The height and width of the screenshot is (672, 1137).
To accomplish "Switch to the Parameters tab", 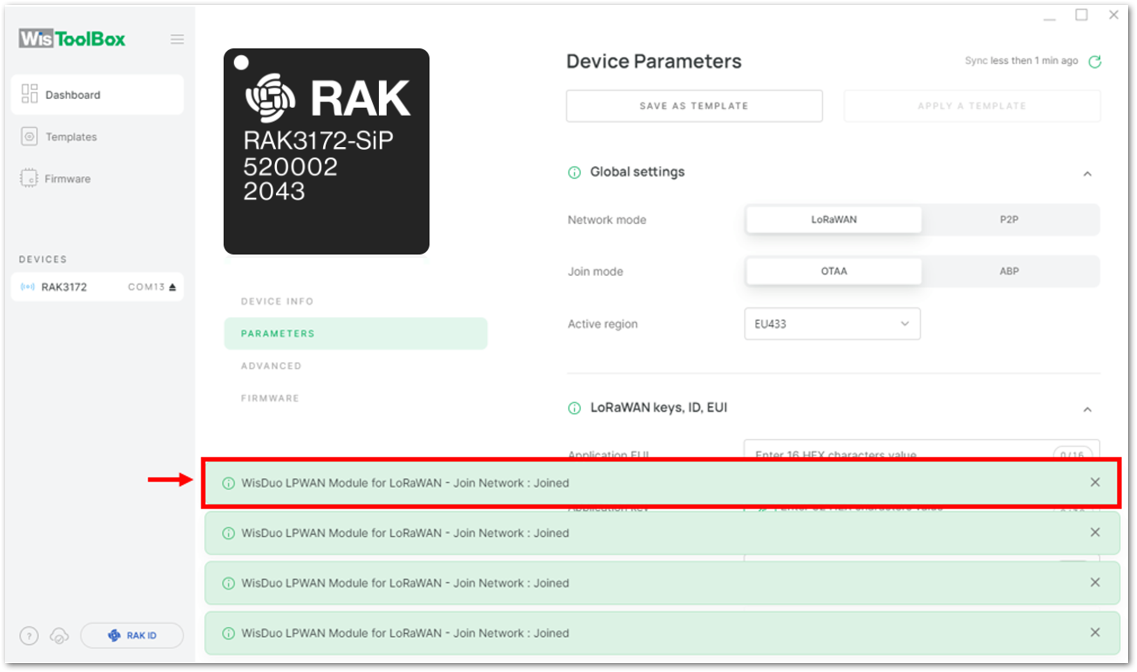I will click(x=355, y=333).
